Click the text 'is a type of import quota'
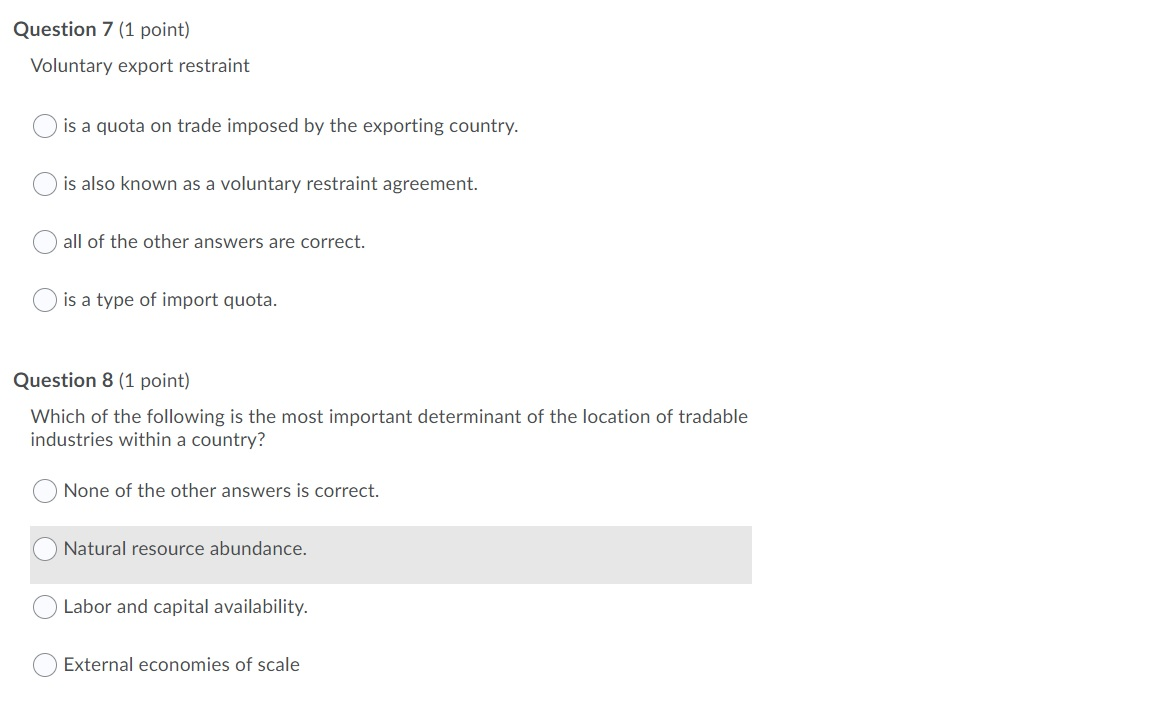Image resolution: width=1152 pixels, height=715 pixels. click(170, 300)
